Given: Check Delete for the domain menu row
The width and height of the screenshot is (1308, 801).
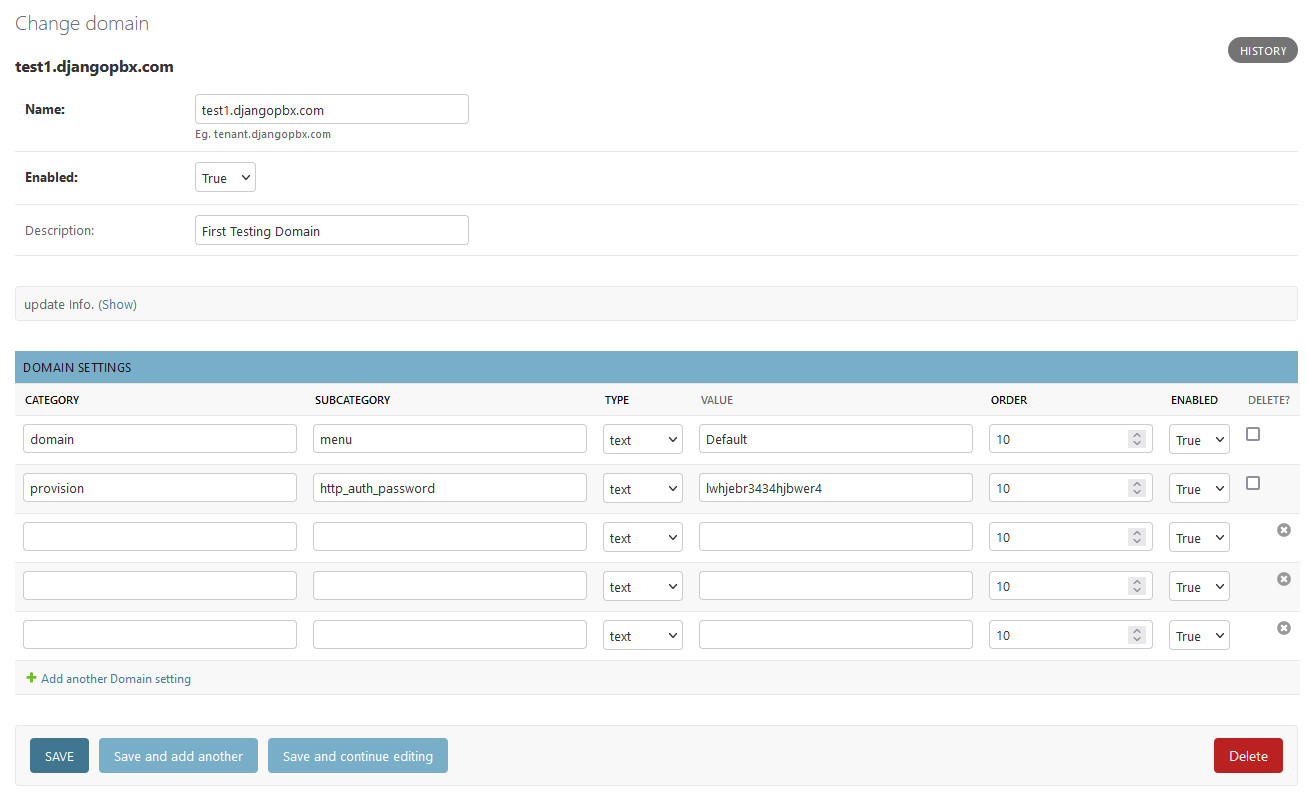Looking at the screenshot, I should 1253,434.
